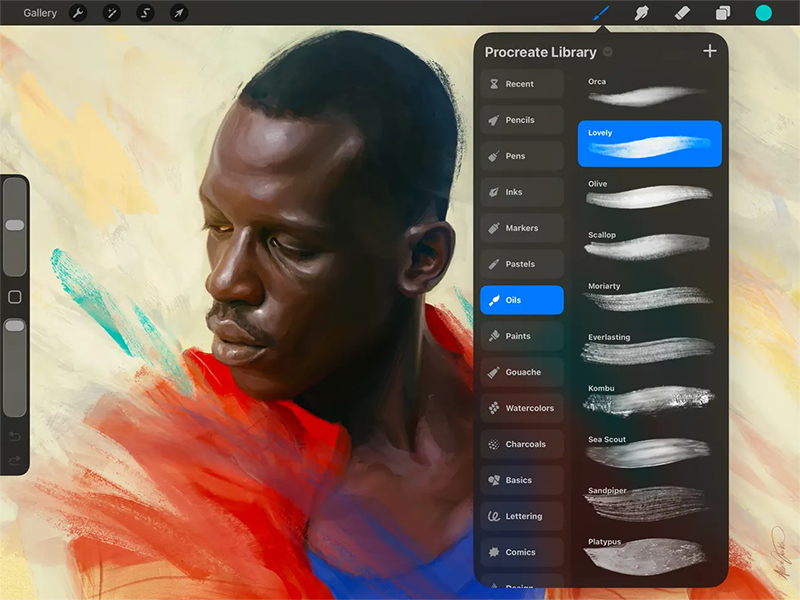The image size is (800, 600).
Task: Click the square modify button on sidebar
Action: (14, 297)
